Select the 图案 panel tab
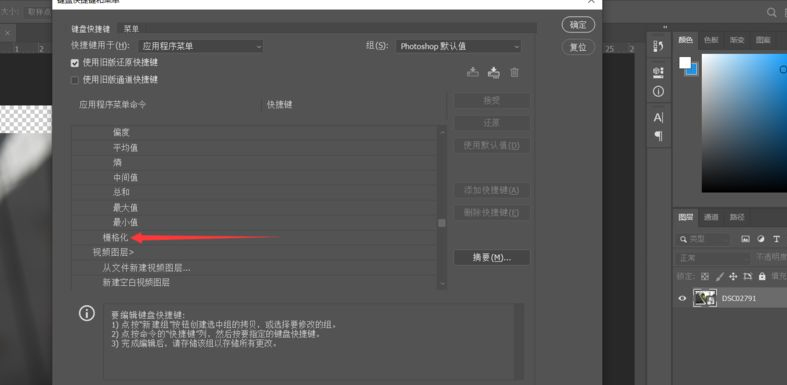 763,40
